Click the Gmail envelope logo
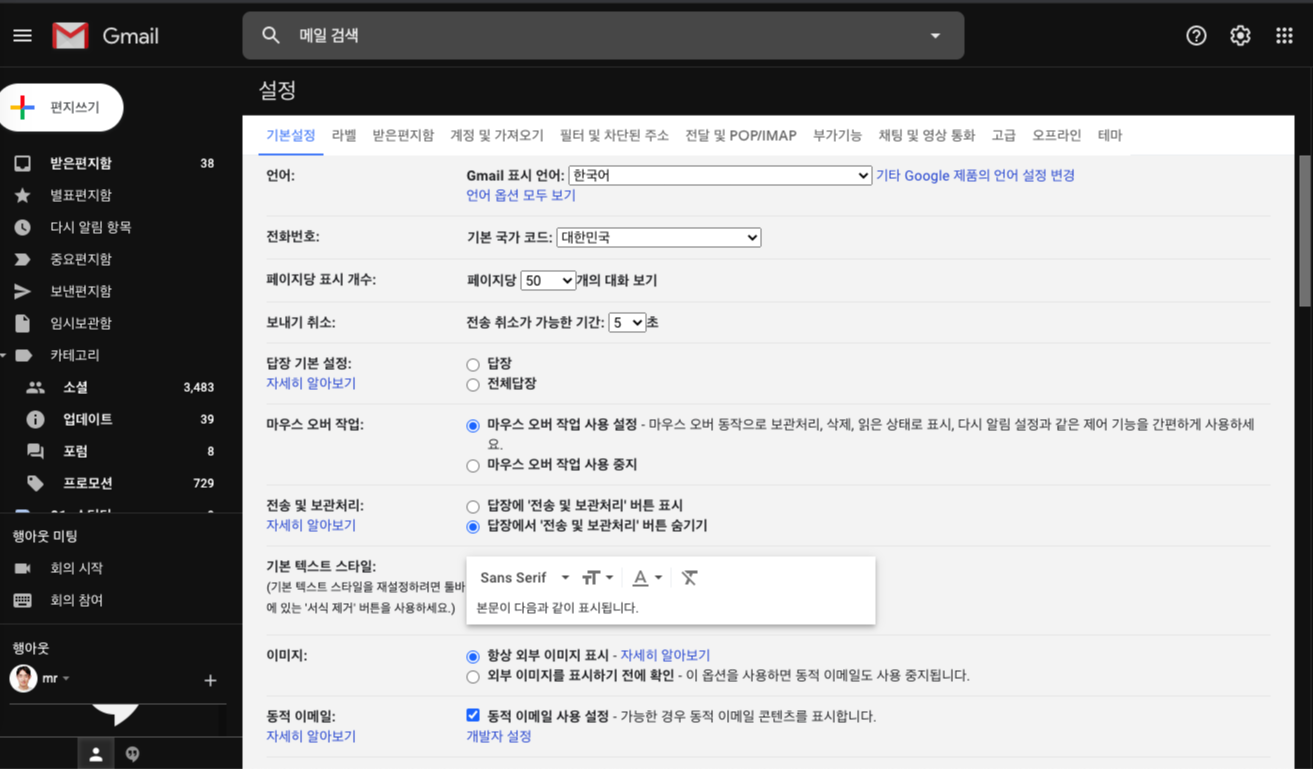This screenshot has height=769, width=1313. click(x=70, y=36)
